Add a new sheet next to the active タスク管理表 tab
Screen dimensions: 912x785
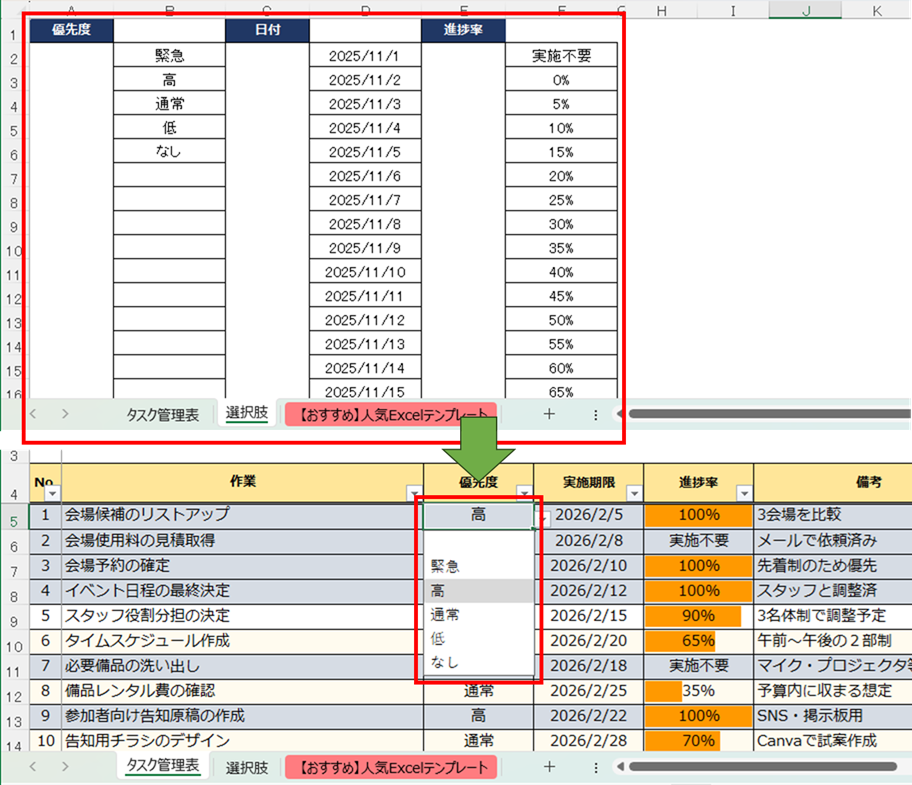point(548,767)
